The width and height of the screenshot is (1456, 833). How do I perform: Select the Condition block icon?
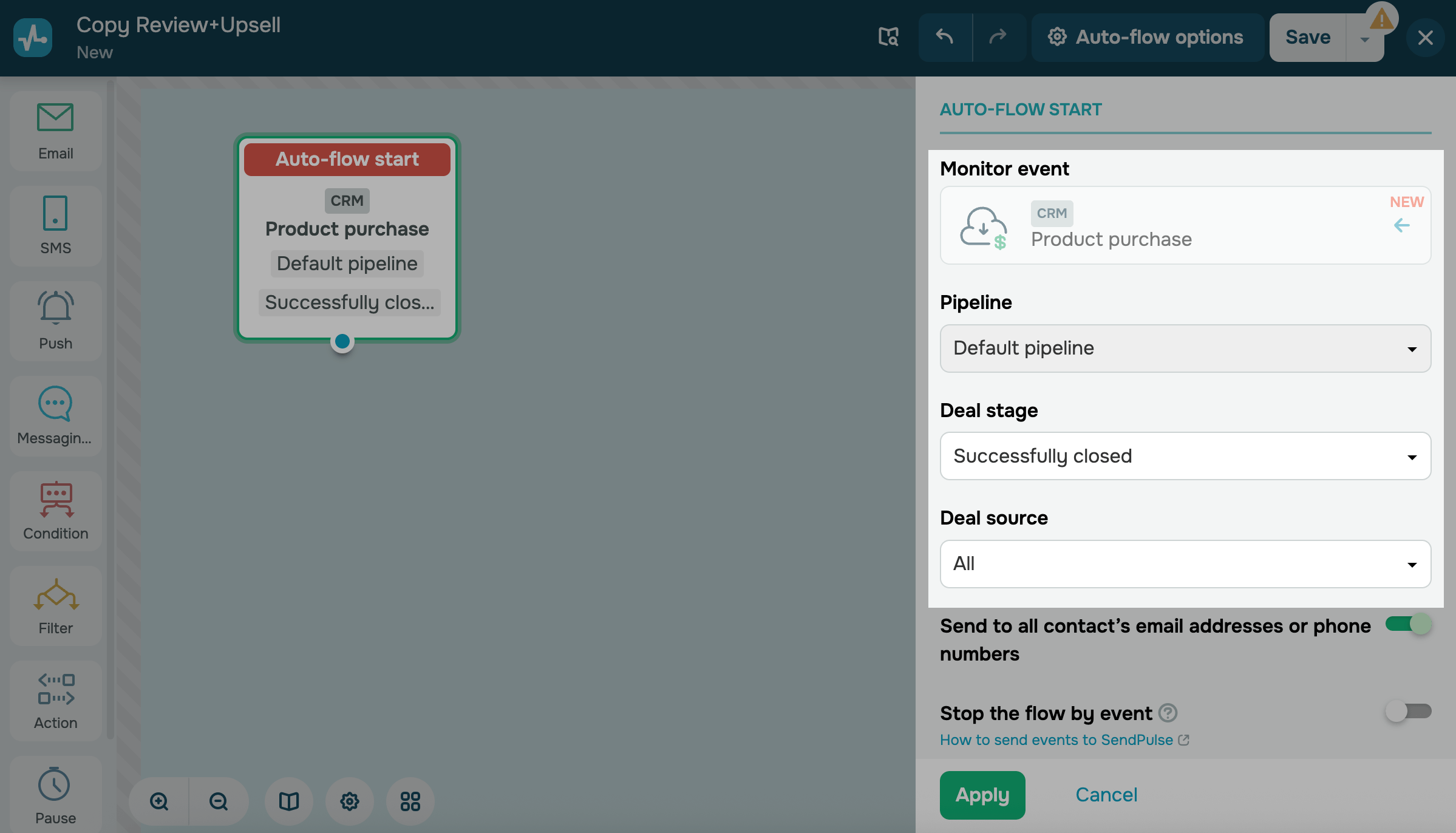click(x=55, y=499)
